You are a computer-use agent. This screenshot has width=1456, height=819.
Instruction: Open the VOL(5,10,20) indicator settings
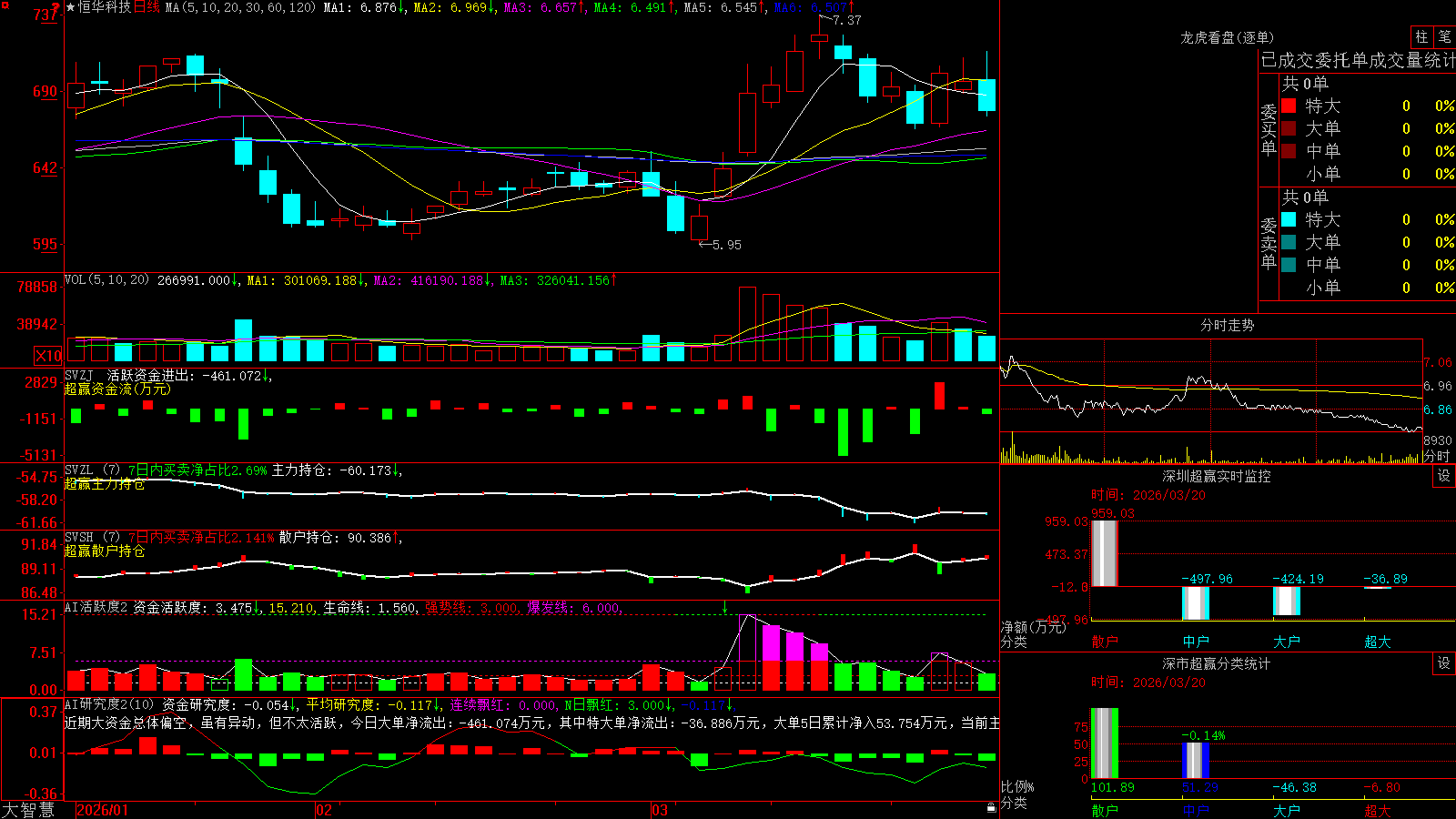[106, 280]
